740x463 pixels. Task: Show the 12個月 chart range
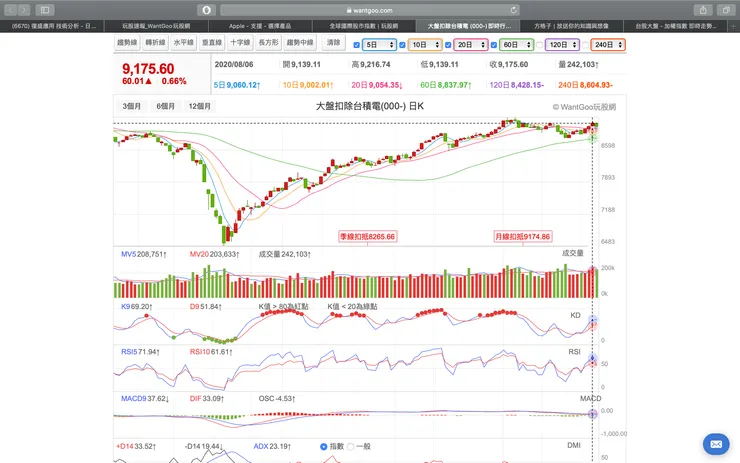coord(200,106)
